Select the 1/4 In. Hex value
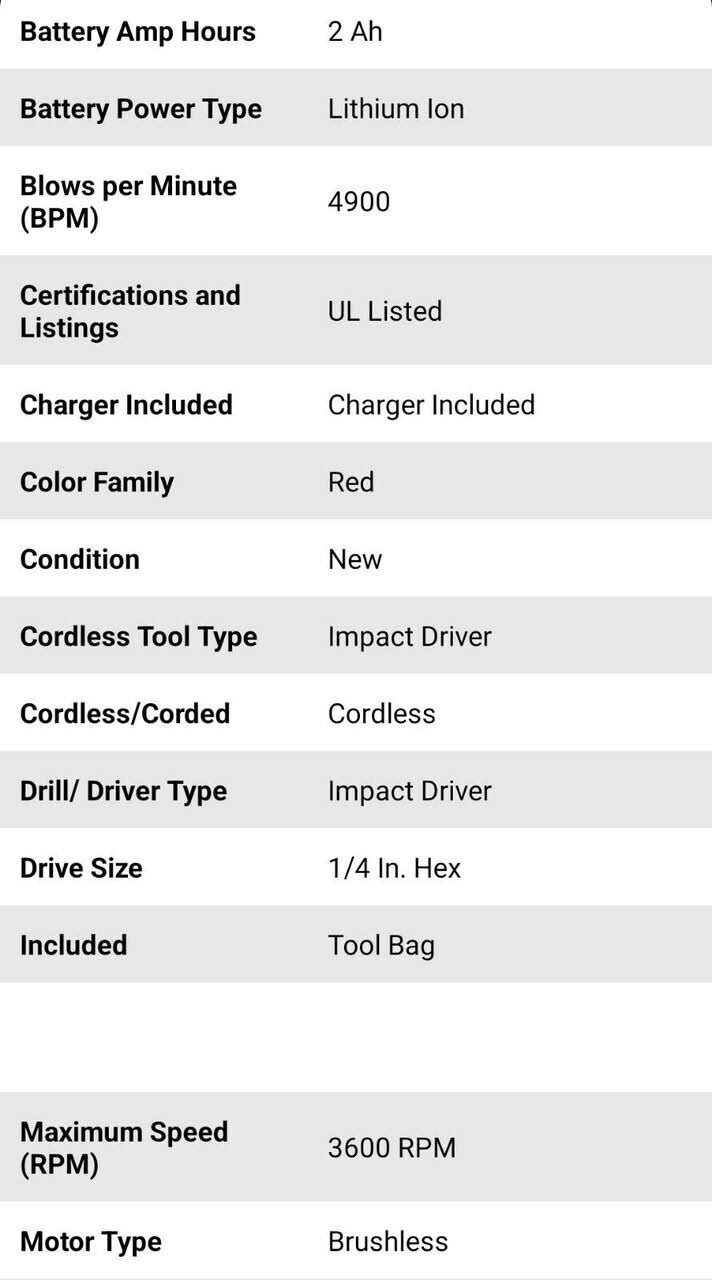The width and height of the screenshot is (712, 1280). [x=394, y=868]
